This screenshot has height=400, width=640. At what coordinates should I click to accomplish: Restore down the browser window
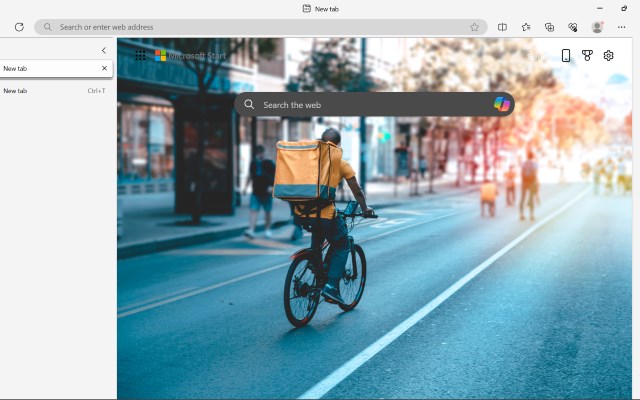624,8
